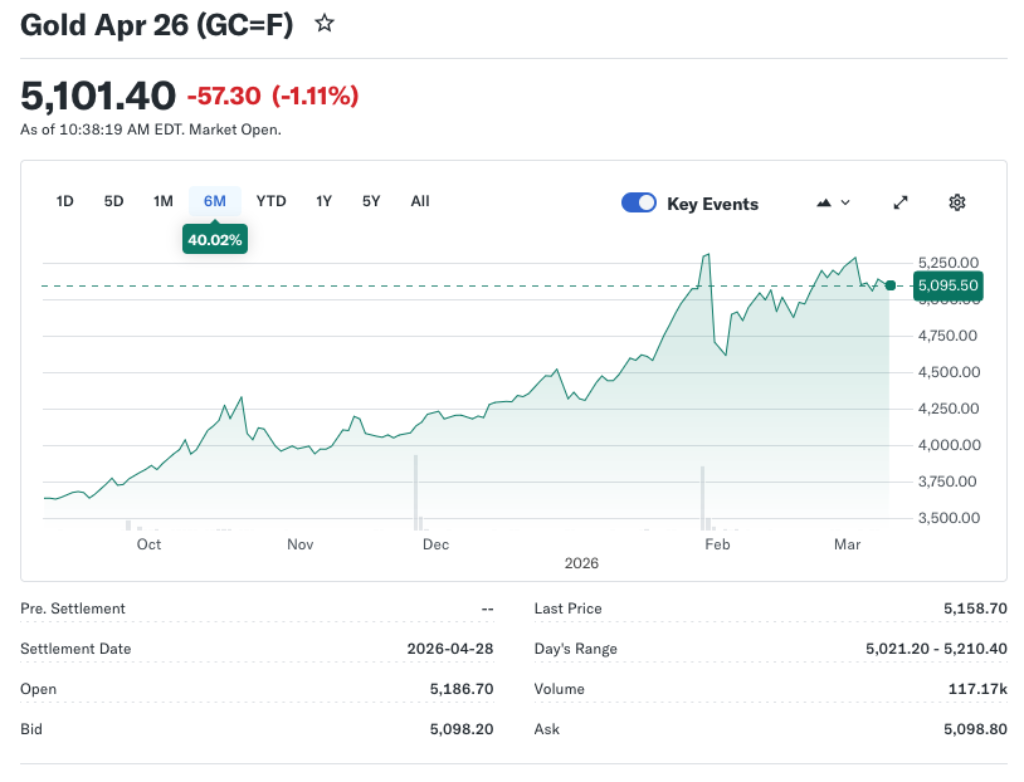Click the 40.02% performance badge
Screen dimensions: 1024x782
[x=214, y=239]
